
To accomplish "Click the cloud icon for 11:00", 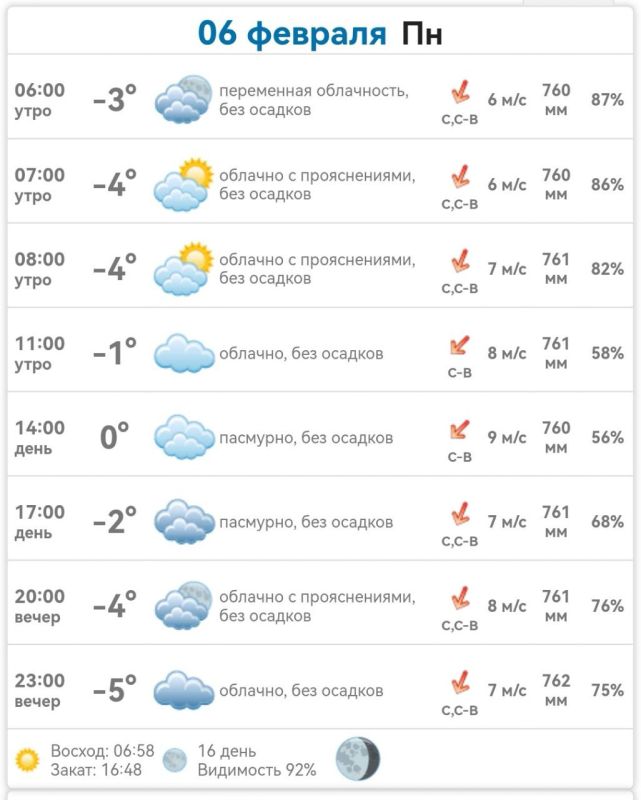I will coord(184,353).
